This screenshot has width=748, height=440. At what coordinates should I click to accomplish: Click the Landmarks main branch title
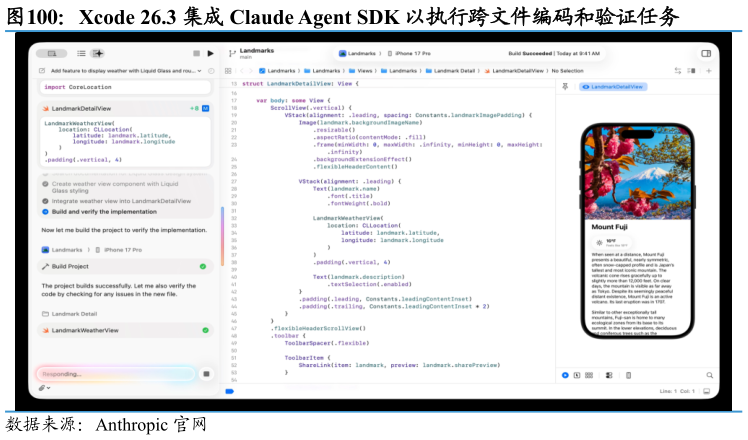coord(257,53)
